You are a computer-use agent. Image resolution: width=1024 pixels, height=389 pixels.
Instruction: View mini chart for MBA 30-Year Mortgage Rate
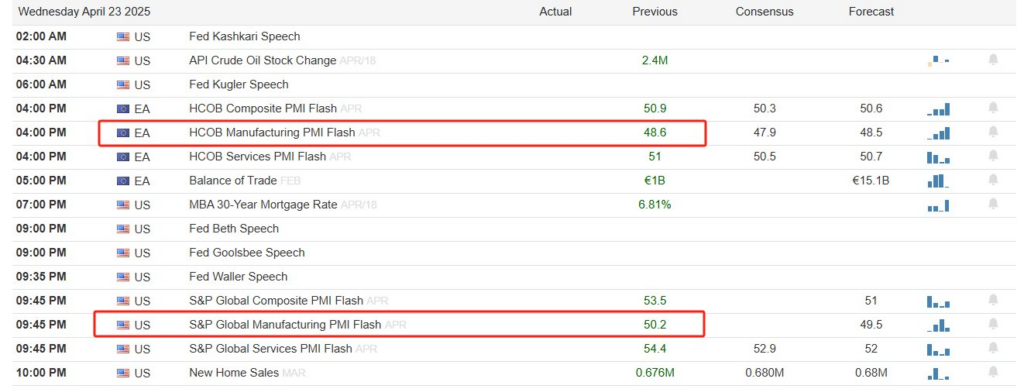(x=938, y=205)
